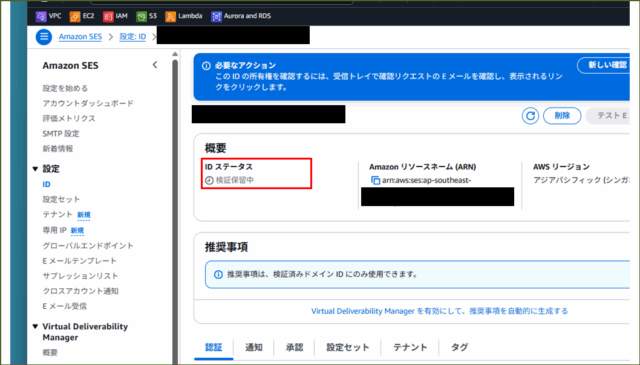Select ID under 設定 in sidebar
The width and height of the screenshot is (640, 365).
(47, 185)
